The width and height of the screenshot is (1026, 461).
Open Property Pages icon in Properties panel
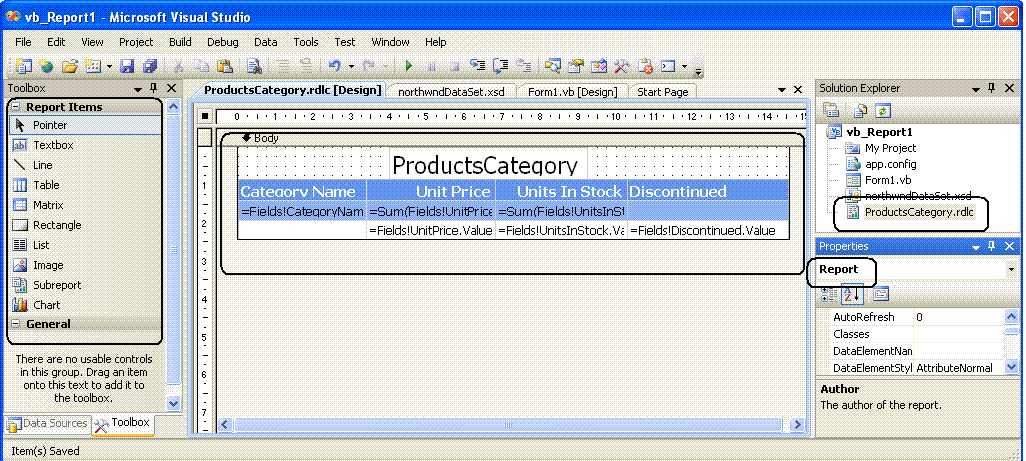881,294
